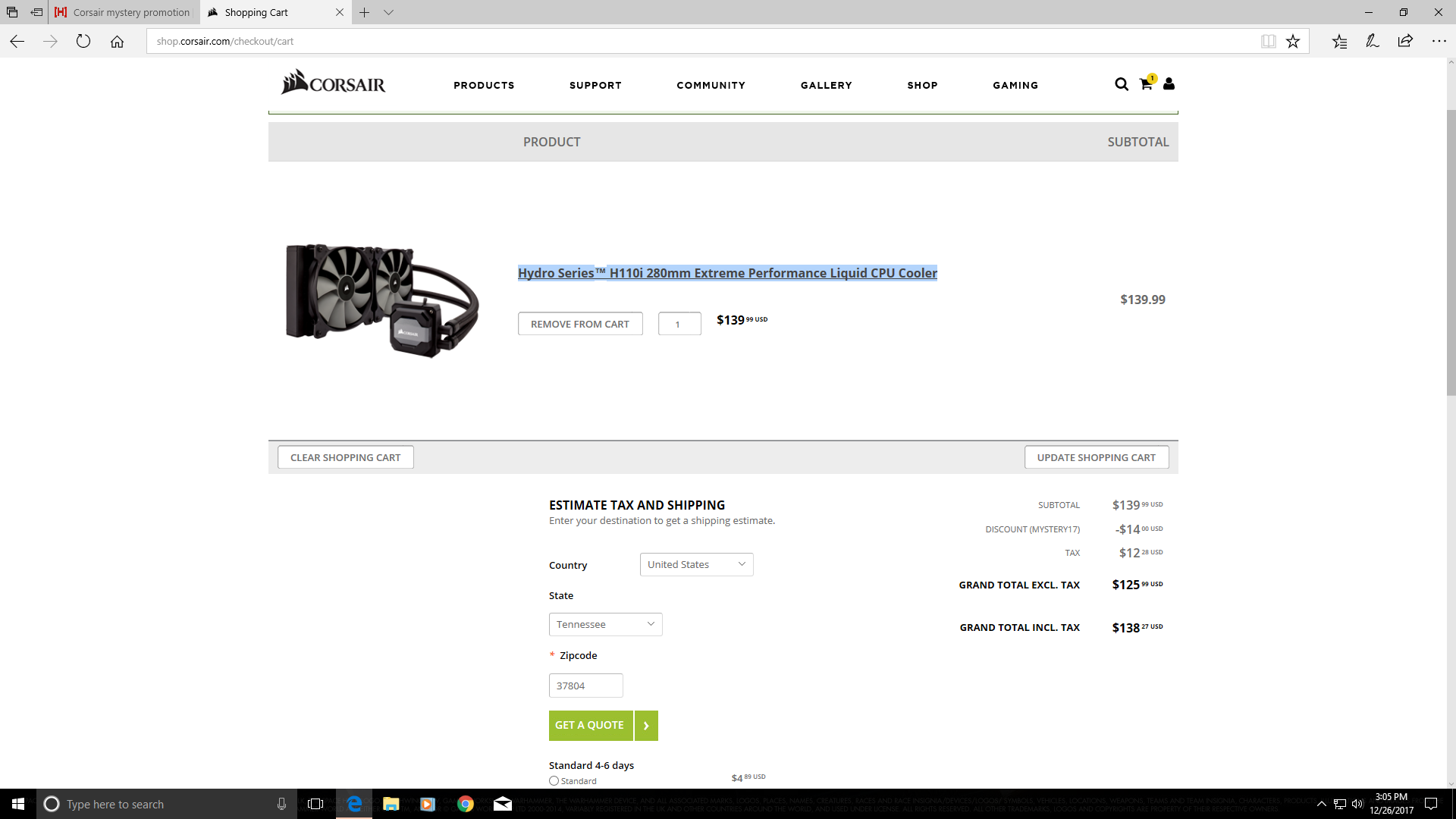The height and width of the screenshot is (819, 1456).
Task: Open Chrome from the taskbar
Action: click(466, 804)
